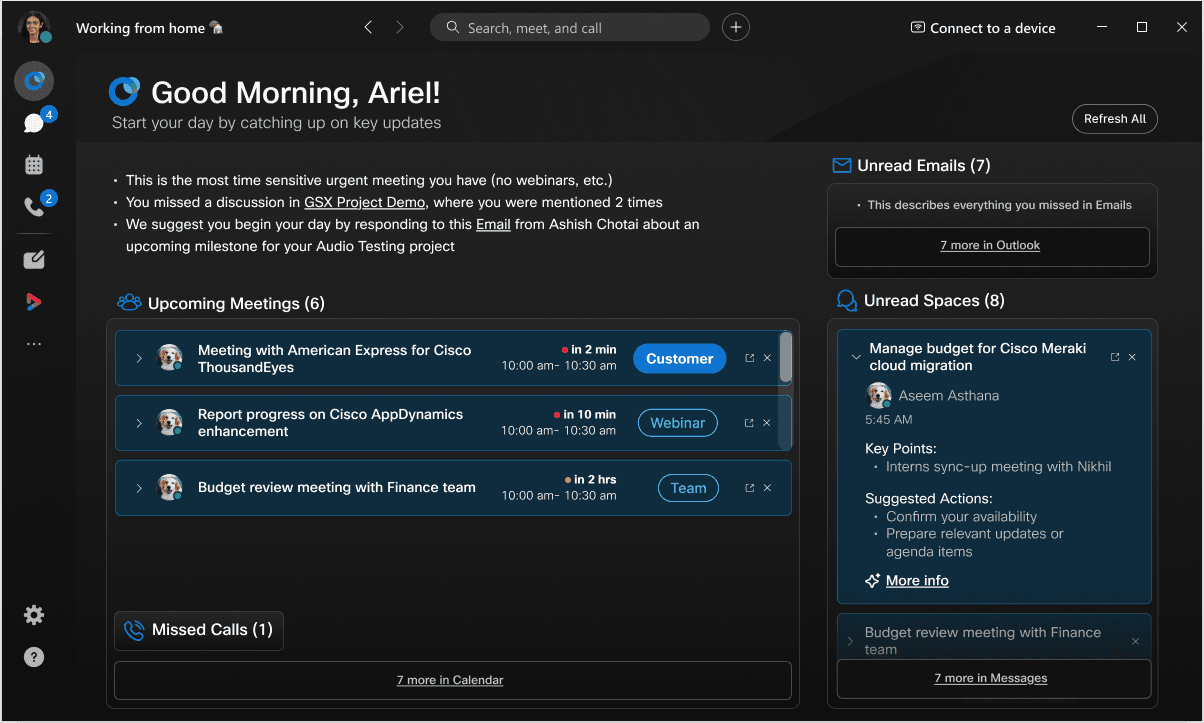
Task: Open Help question mark icon
Action: tap(34, 657)
